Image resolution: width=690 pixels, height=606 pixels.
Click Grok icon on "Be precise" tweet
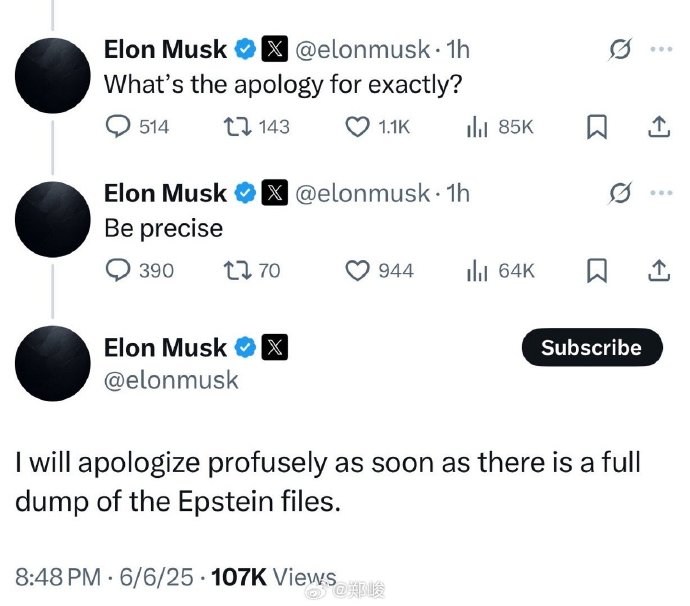pyautogui.click(x=619, y=193)
